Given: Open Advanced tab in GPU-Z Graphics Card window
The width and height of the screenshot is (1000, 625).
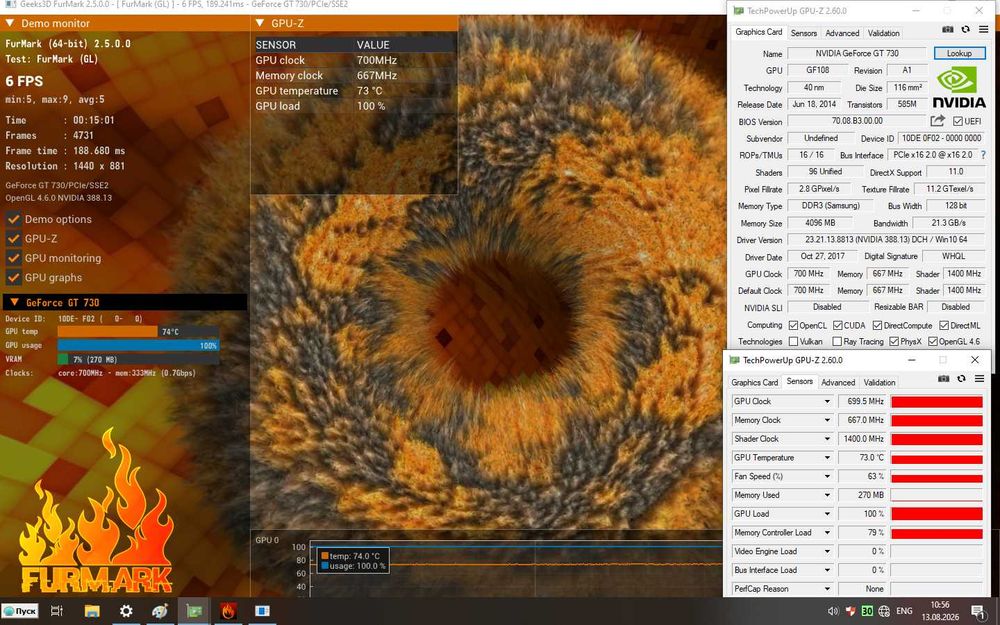Looking at the screenshot, I should pyautogui.click(x=842, y=33).
